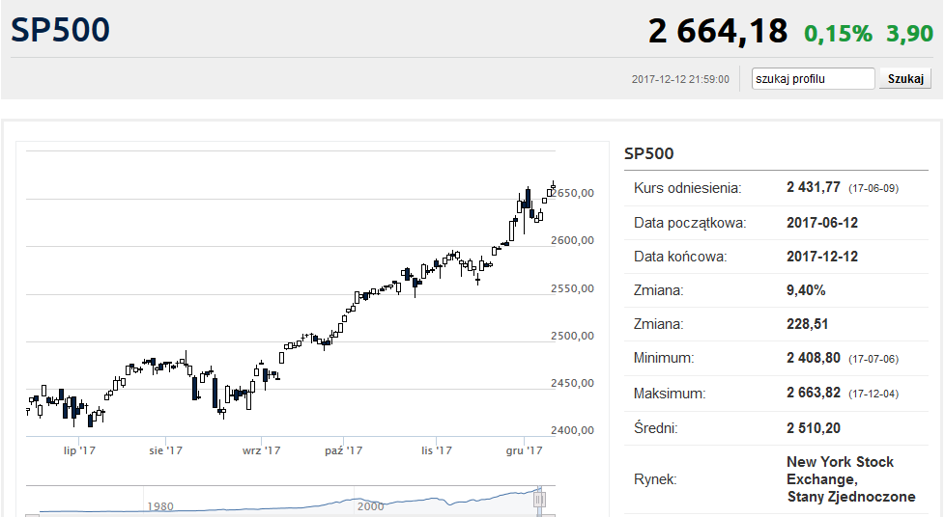945x517 pixels.
Task: Click the range navigator handle
Action: pyautogui.click(x=539, y=498)
